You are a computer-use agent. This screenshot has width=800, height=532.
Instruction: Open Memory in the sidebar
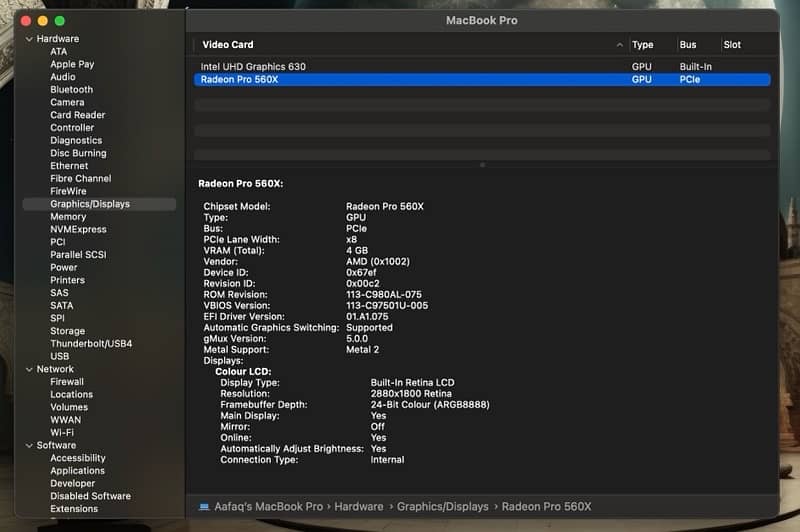tap(68, 216)
